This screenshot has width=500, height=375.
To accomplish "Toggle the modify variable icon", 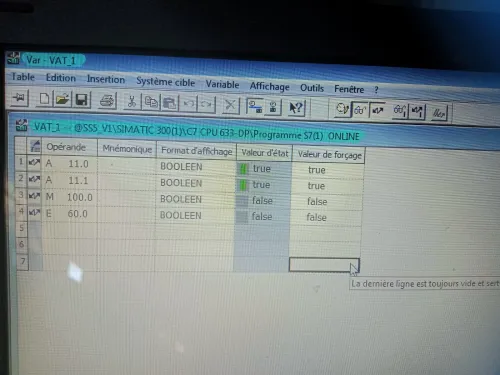I will pos(378,110).
